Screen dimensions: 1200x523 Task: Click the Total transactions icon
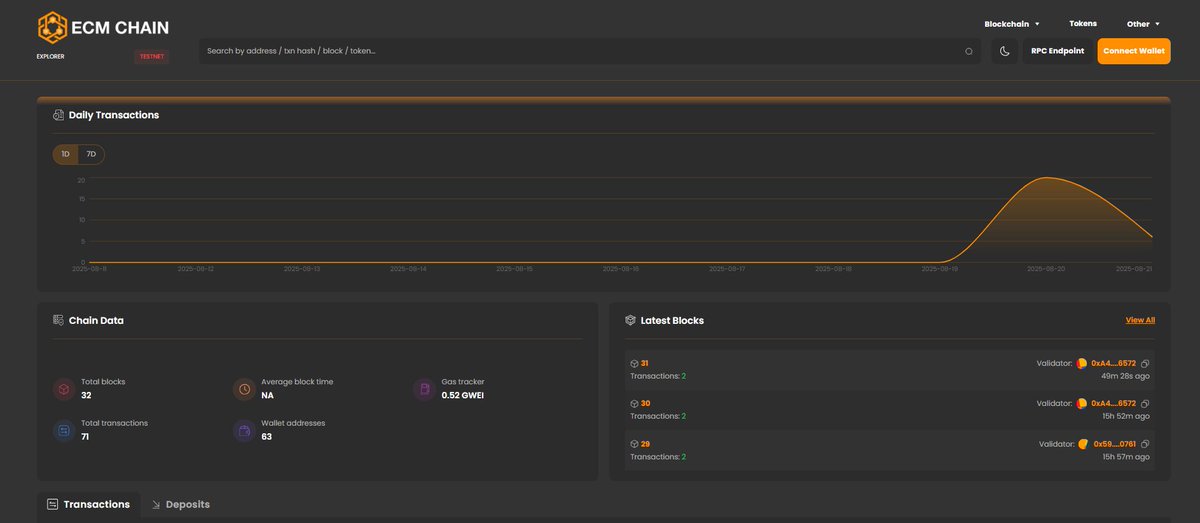point(63,430)
